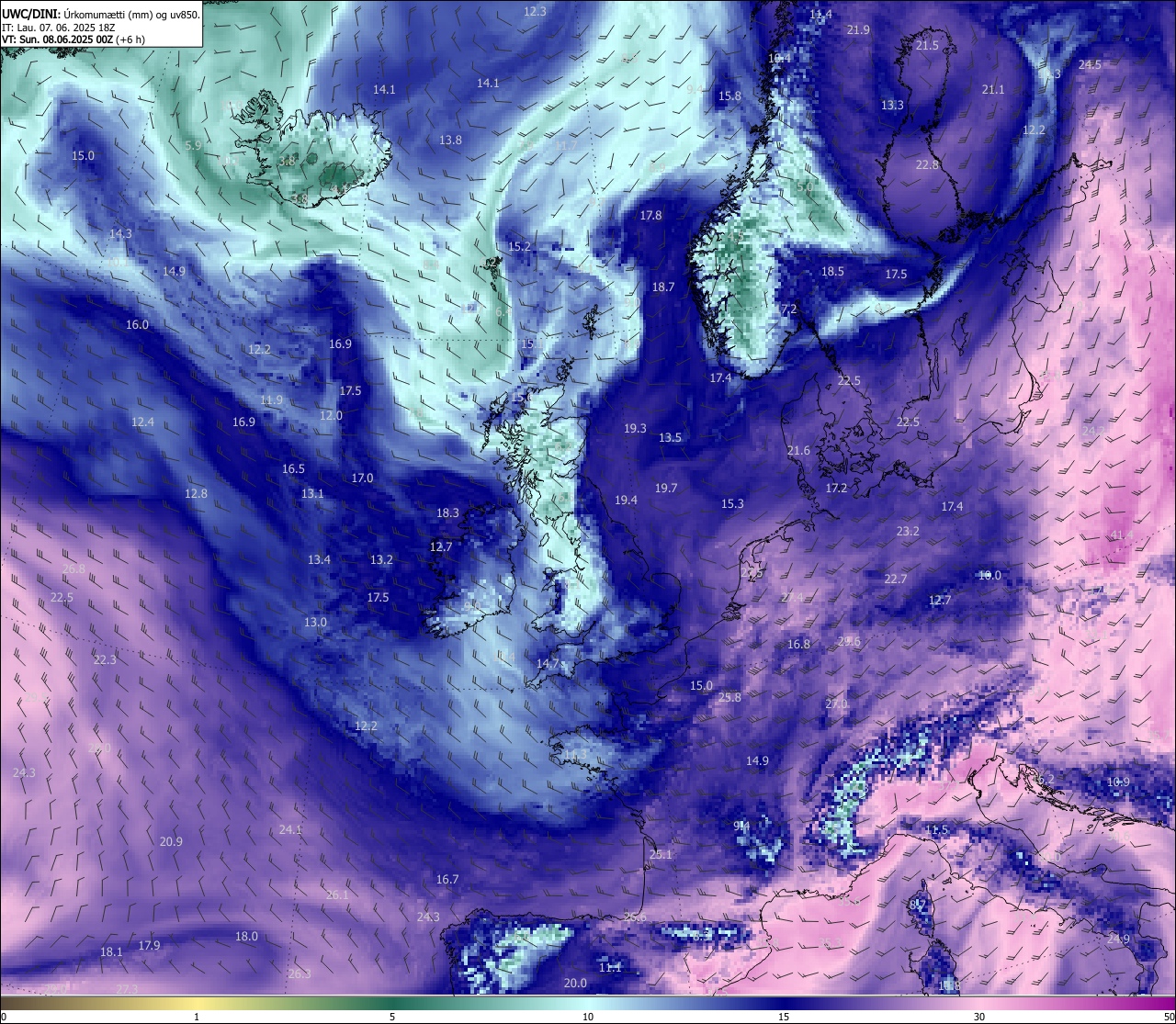Click the map value 25.8
Image resolution: width=1176 pixels, height=1024 pixels.
pos(729,697)
